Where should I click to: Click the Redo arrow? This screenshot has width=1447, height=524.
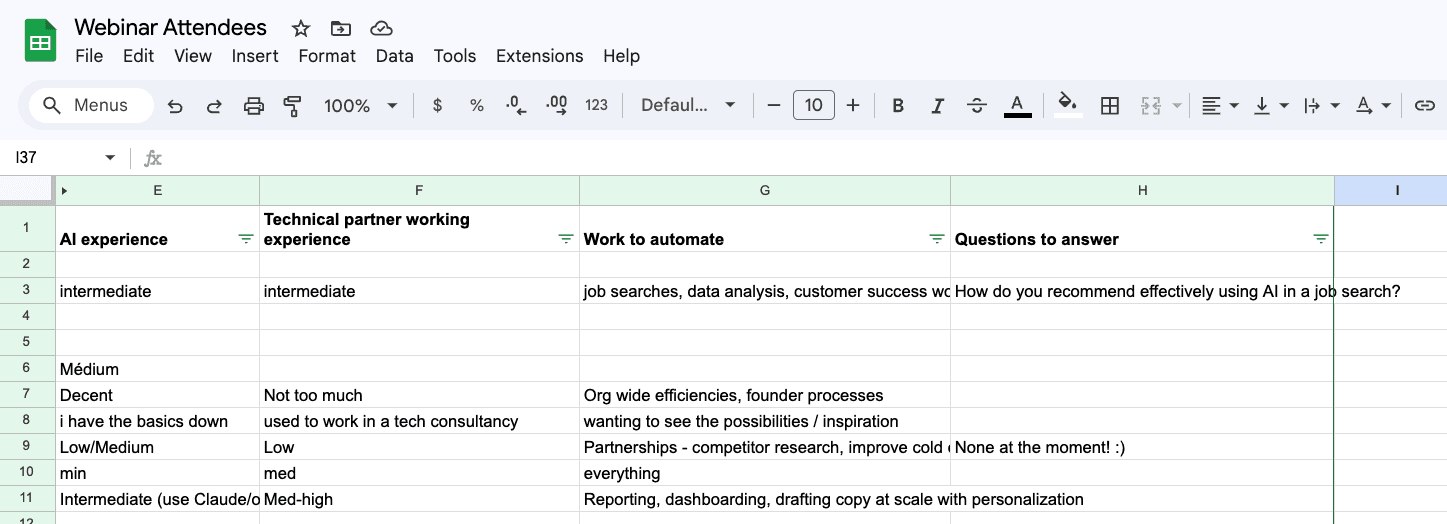click(214, 106)
